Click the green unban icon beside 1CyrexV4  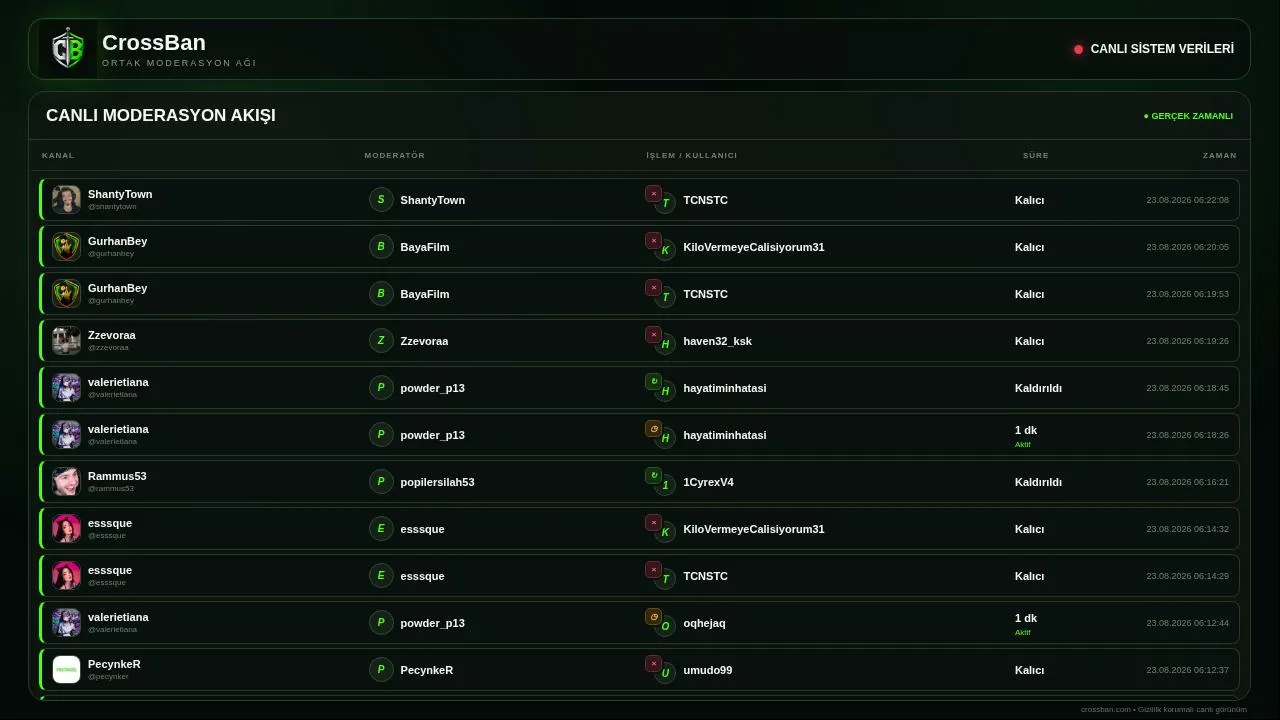(x=653, y=476)
